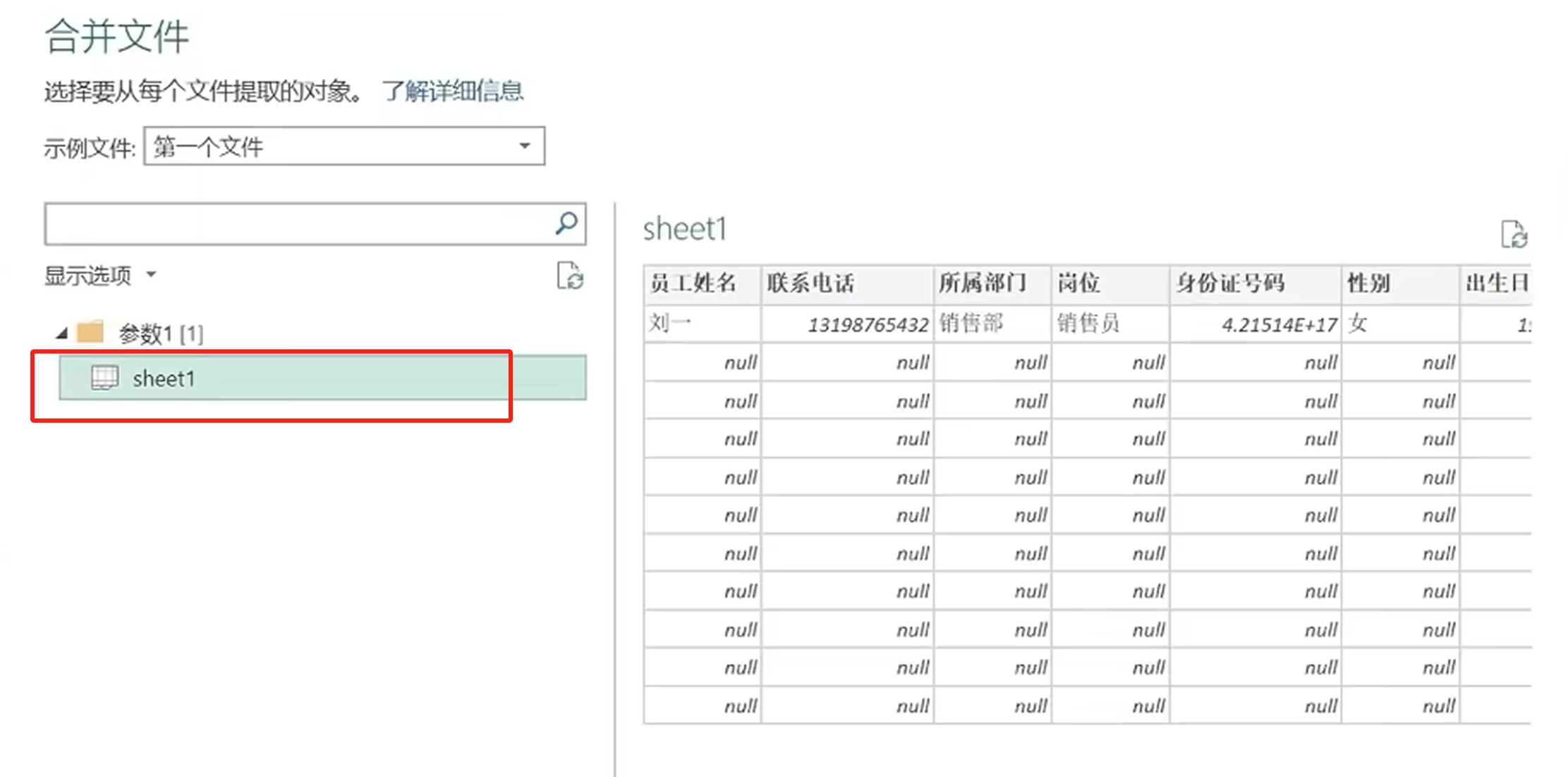The height and width of the screenshot is (777, 1568).
Task: Click inside the search input field
Action: [x=296, y=224]
